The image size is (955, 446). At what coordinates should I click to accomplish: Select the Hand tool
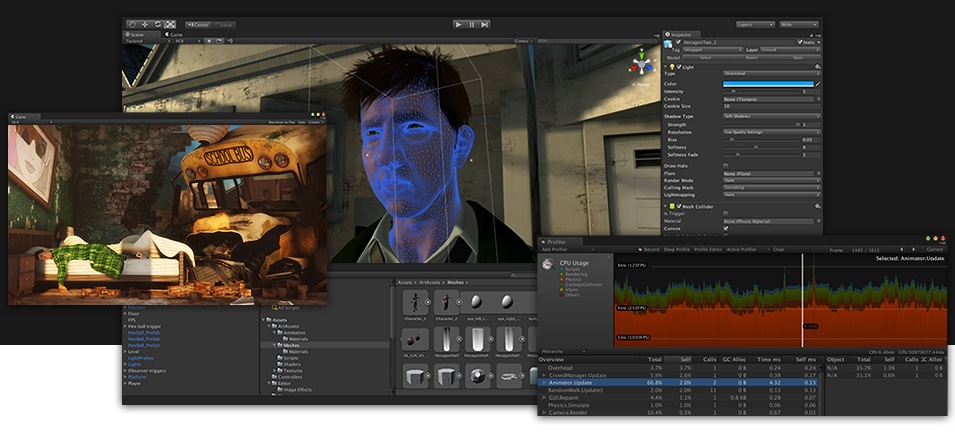point(134,23)
